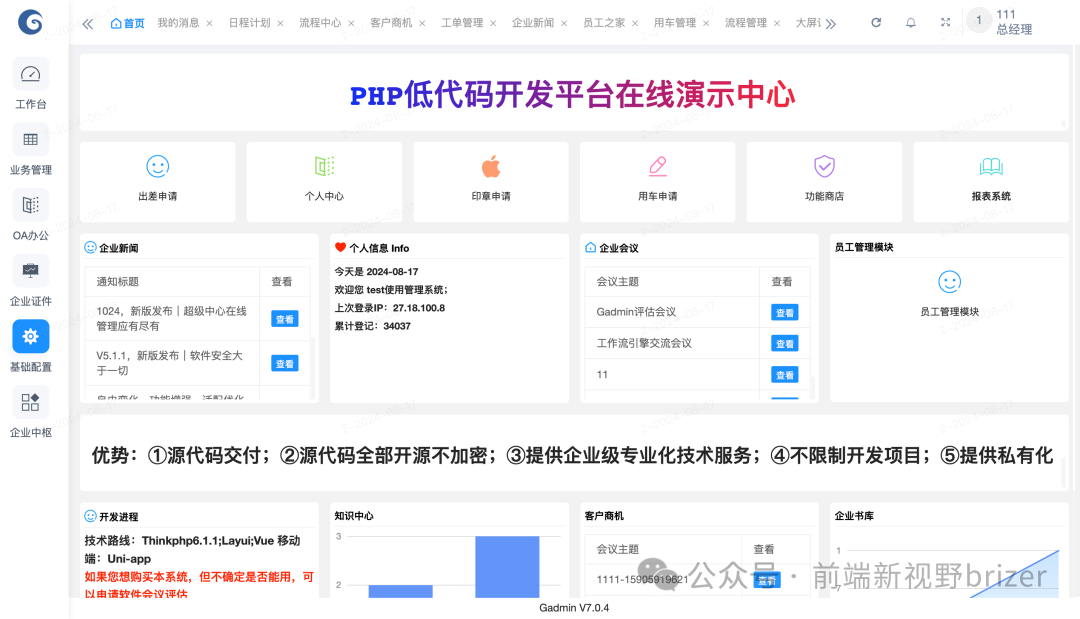Open the 总经理 user avatar

click(978, 20)
